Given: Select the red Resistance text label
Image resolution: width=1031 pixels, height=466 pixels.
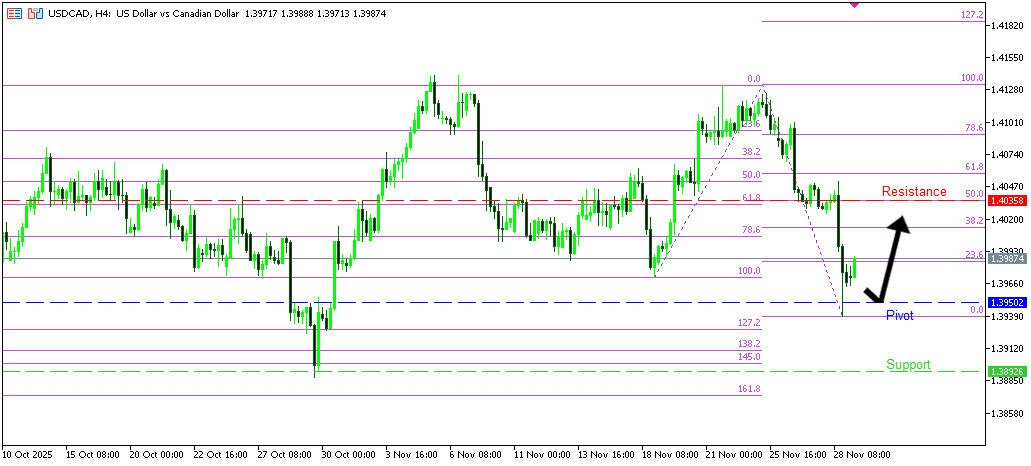Looking at the screenshot, I should click(x=913, y=191).
